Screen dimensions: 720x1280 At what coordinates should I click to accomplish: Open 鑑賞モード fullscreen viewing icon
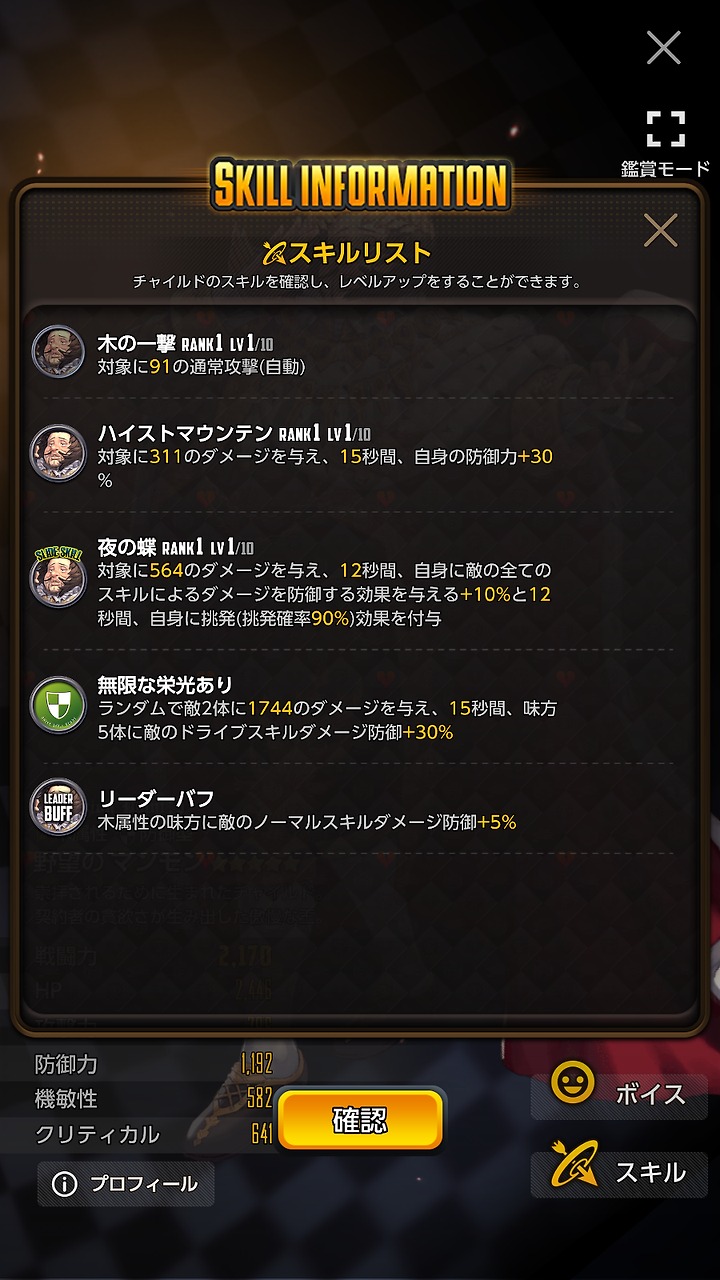[665, 129]
